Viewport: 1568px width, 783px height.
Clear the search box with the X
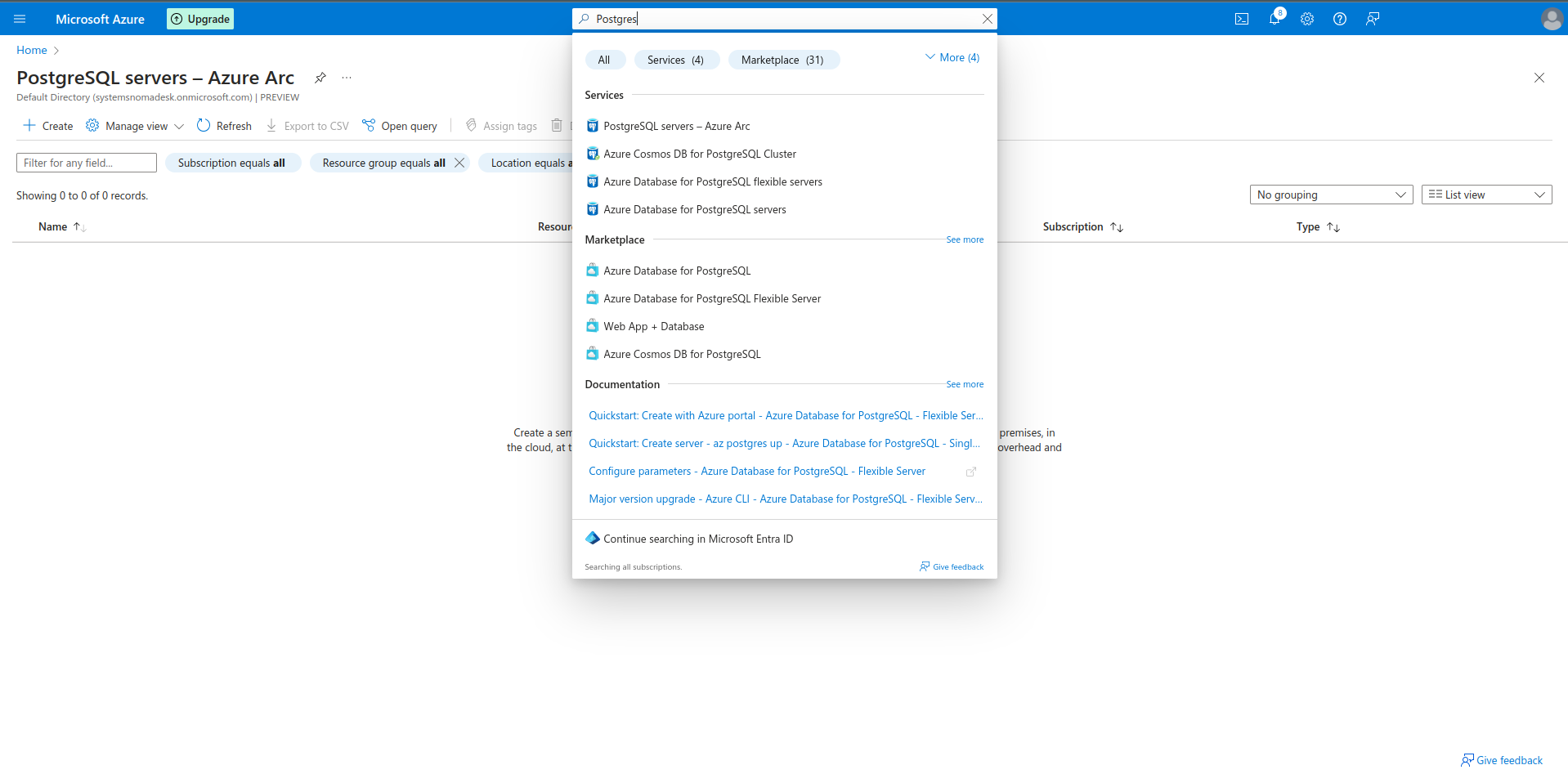(x=987, y=19)
